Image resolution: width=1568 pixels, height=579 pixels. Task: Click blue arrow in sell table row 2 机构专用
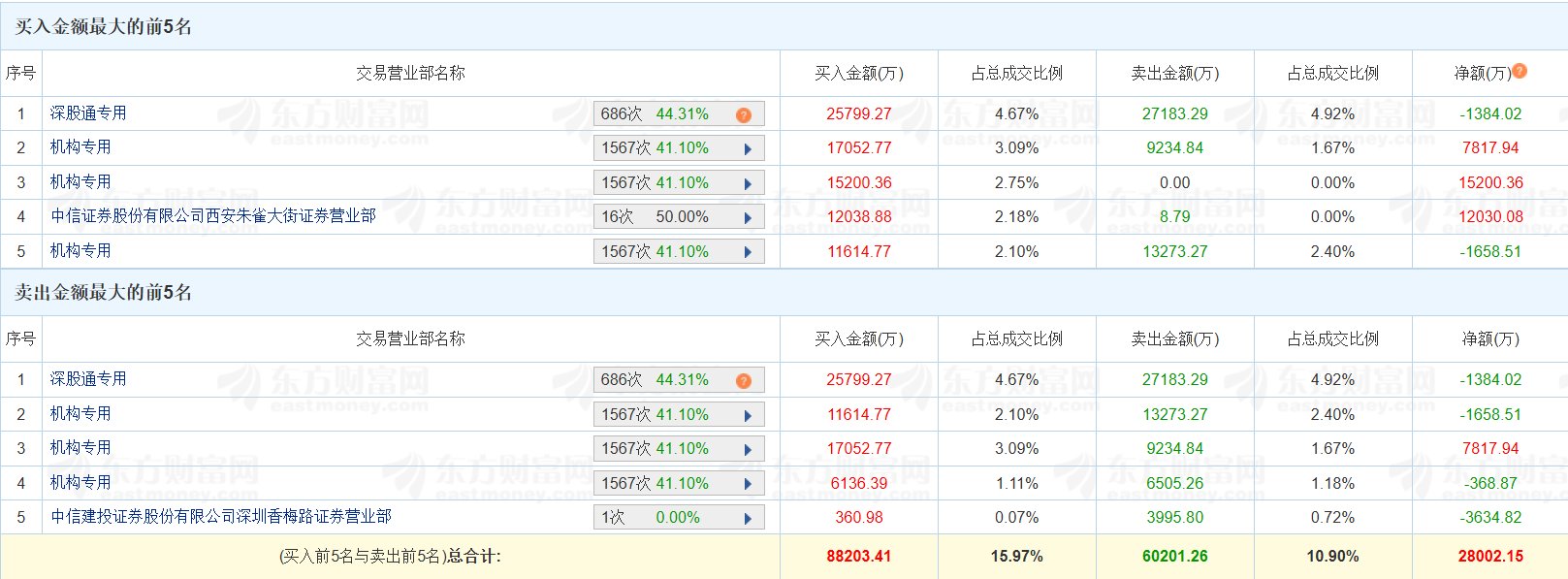(x=748, y=416)
